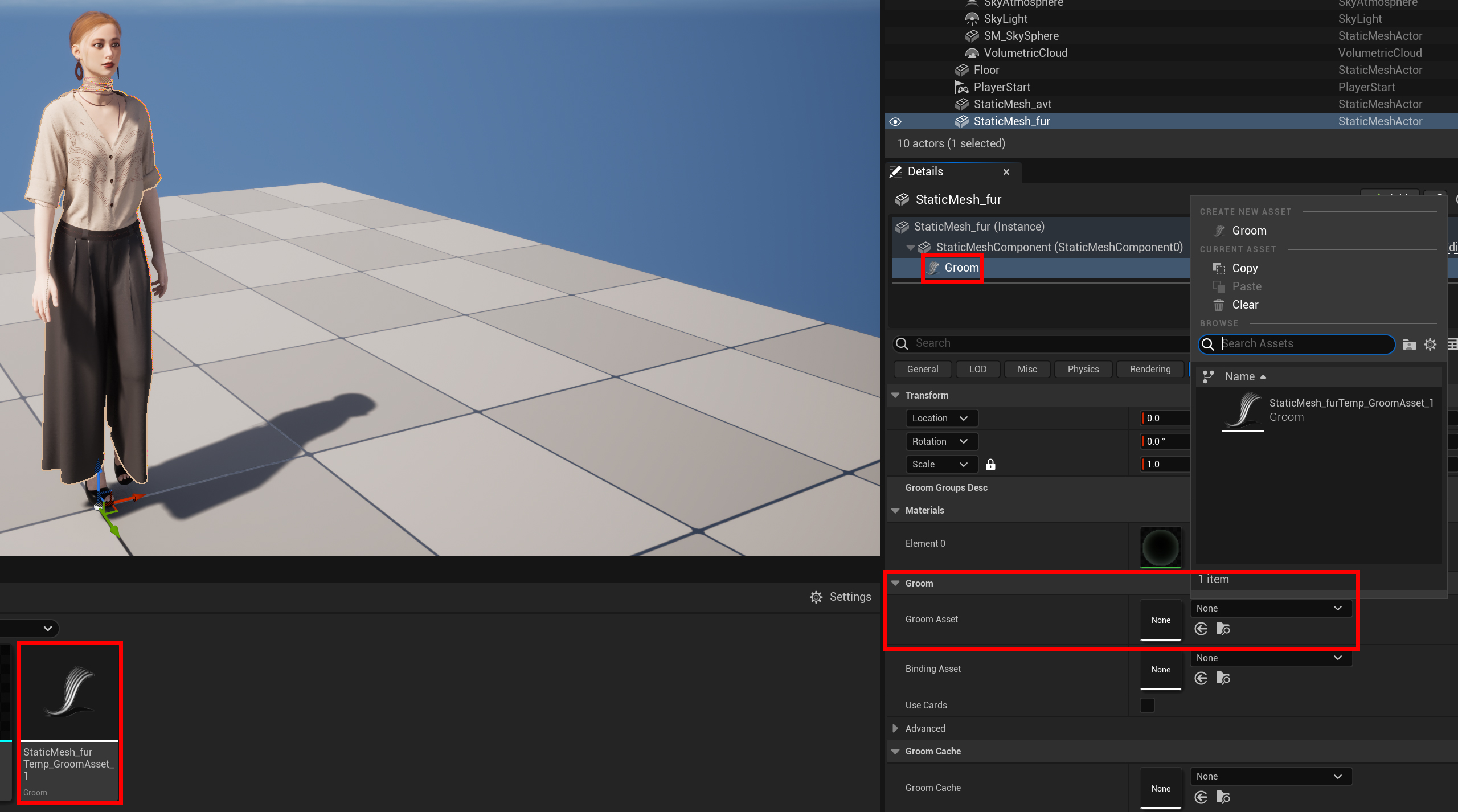The image size is (1458, 812).
Task: Edit the Location X value field
Action: 1165,418
